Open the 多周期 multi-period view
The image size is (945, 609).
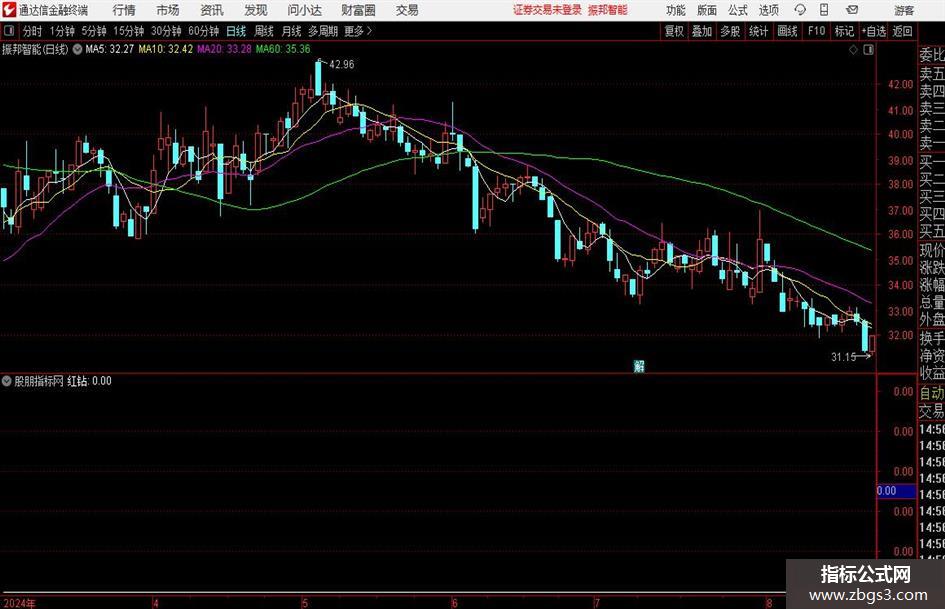(x=323, y=31)
